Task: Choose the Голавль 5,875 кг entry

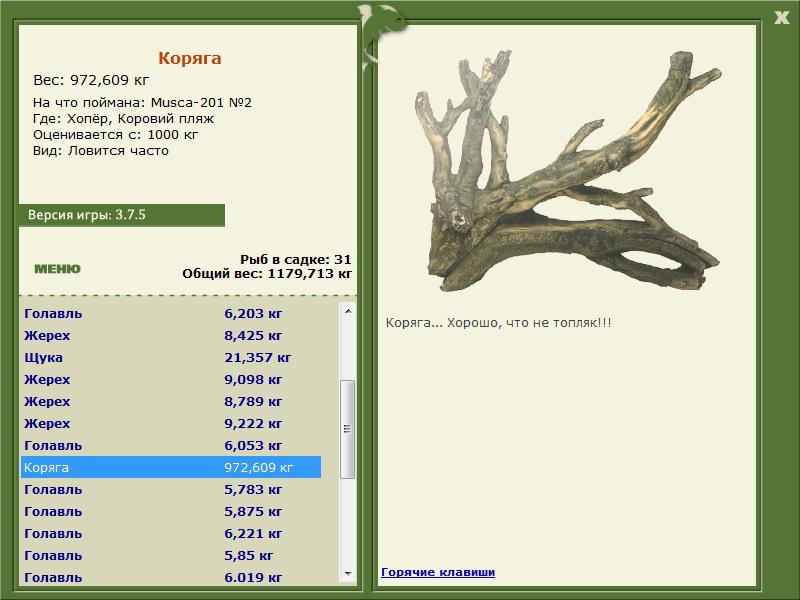Action: pos(170,511)
